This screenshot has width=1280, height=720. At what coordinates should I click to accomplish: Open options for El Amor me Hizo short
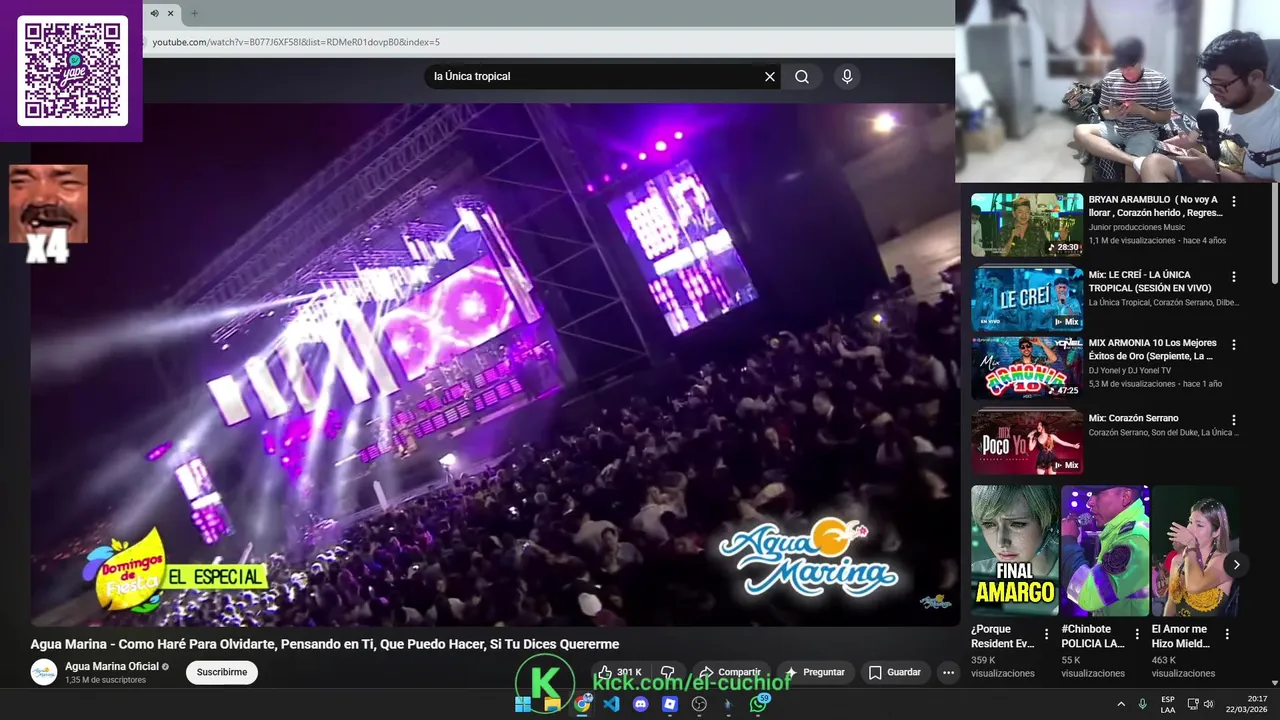pyautogui.click(x=1227, y=634)
